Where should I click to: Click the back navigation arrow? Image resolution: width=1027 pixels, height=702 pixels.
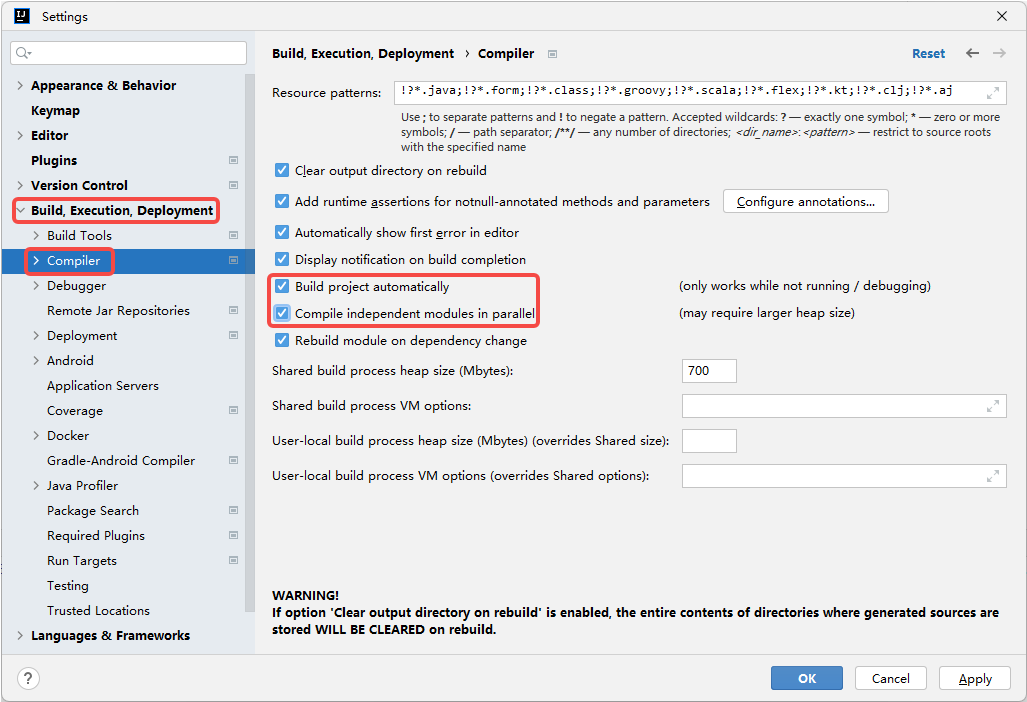pyautogui.click(x=972, y=53)
